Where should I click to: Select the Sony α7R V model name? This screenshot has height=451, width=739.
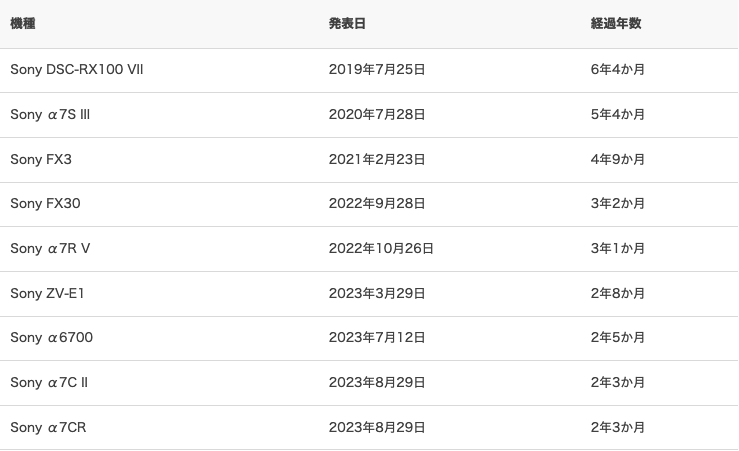(x=50, y=248)
